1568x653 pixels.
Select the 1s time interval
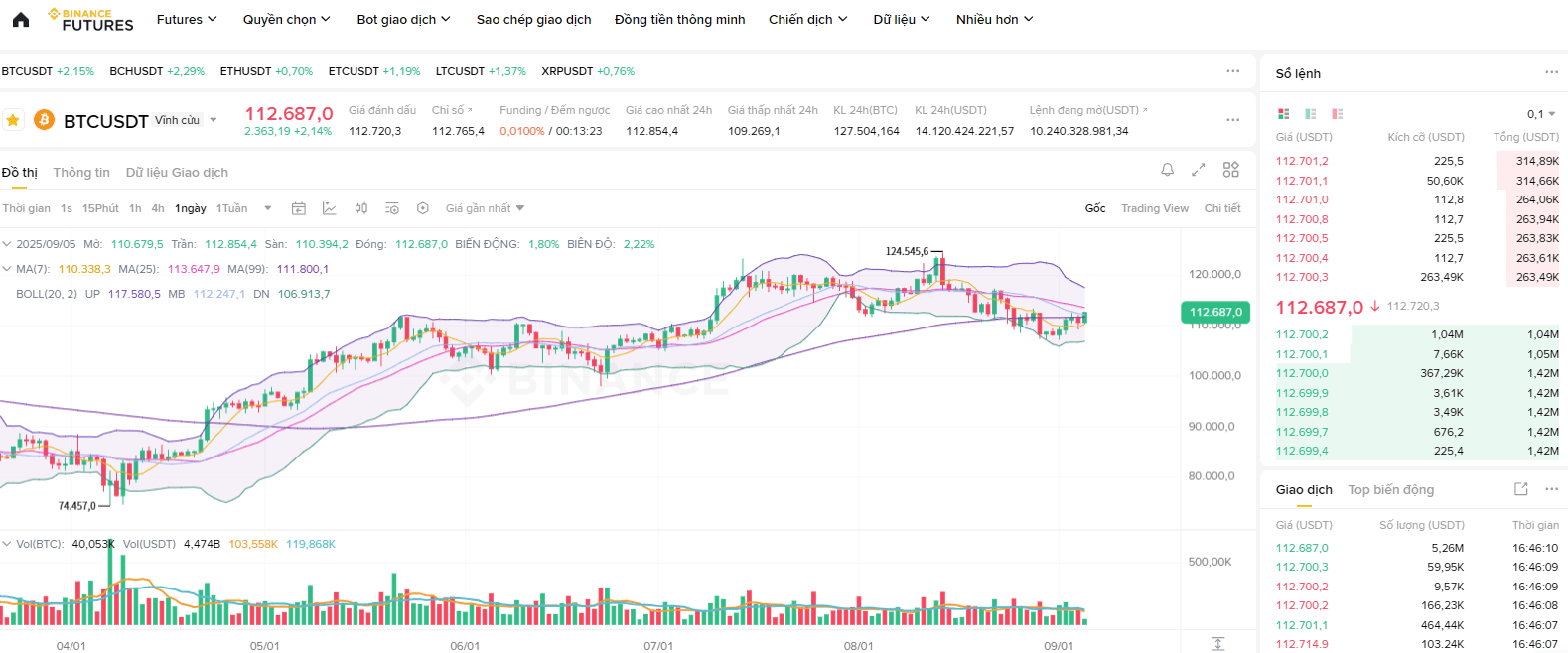(67, 208)
